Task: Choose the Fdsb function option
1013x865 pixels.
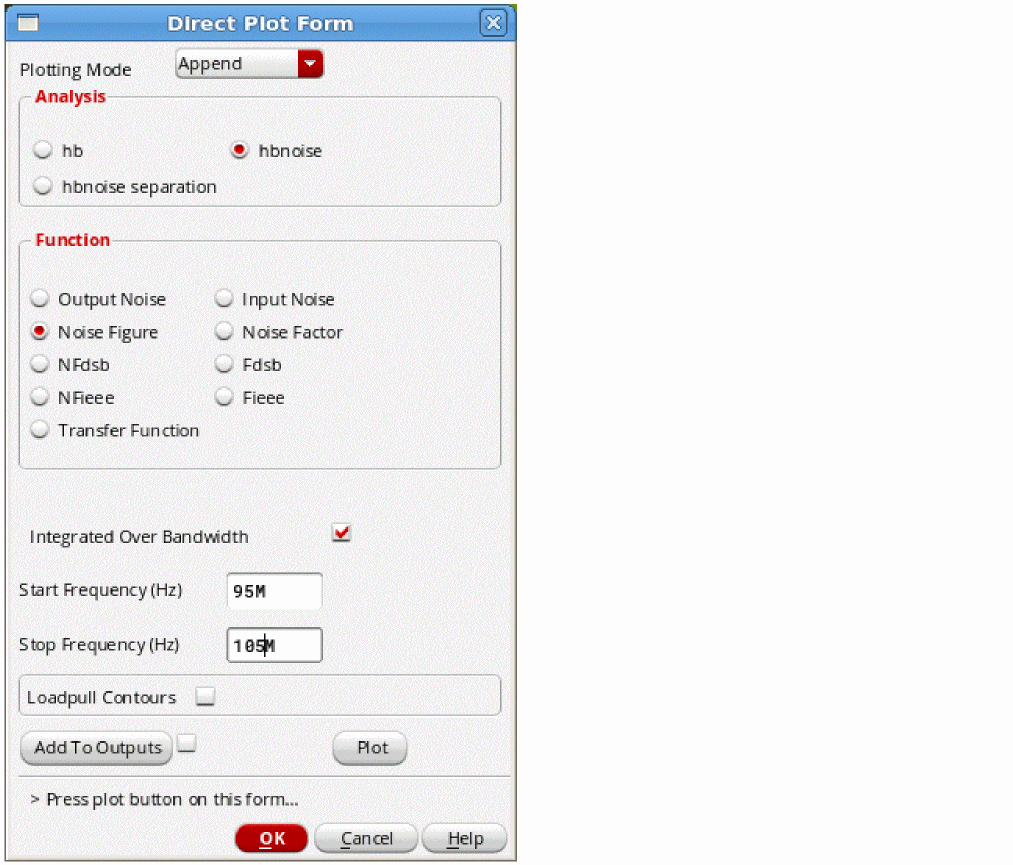Action: (x=224, y=364)
